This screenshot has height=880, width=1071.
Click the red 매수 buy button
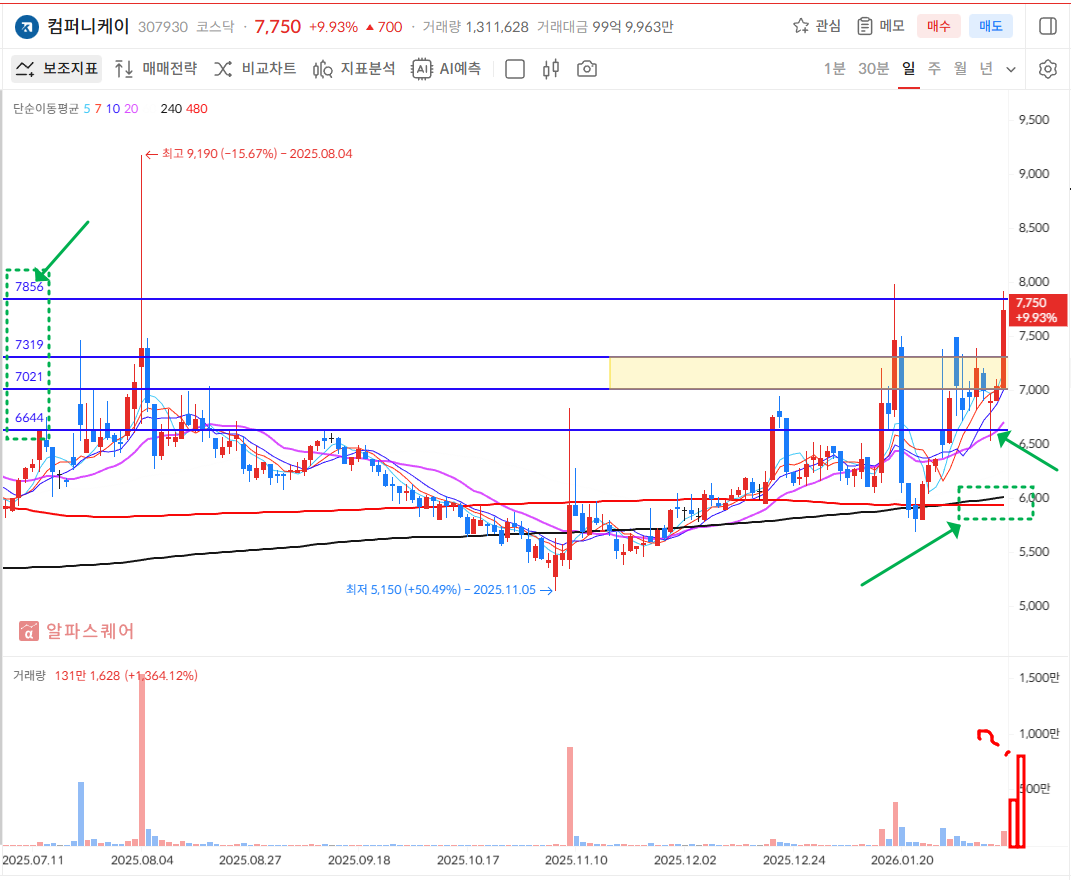pyautogui.click(x=939, y=26)
